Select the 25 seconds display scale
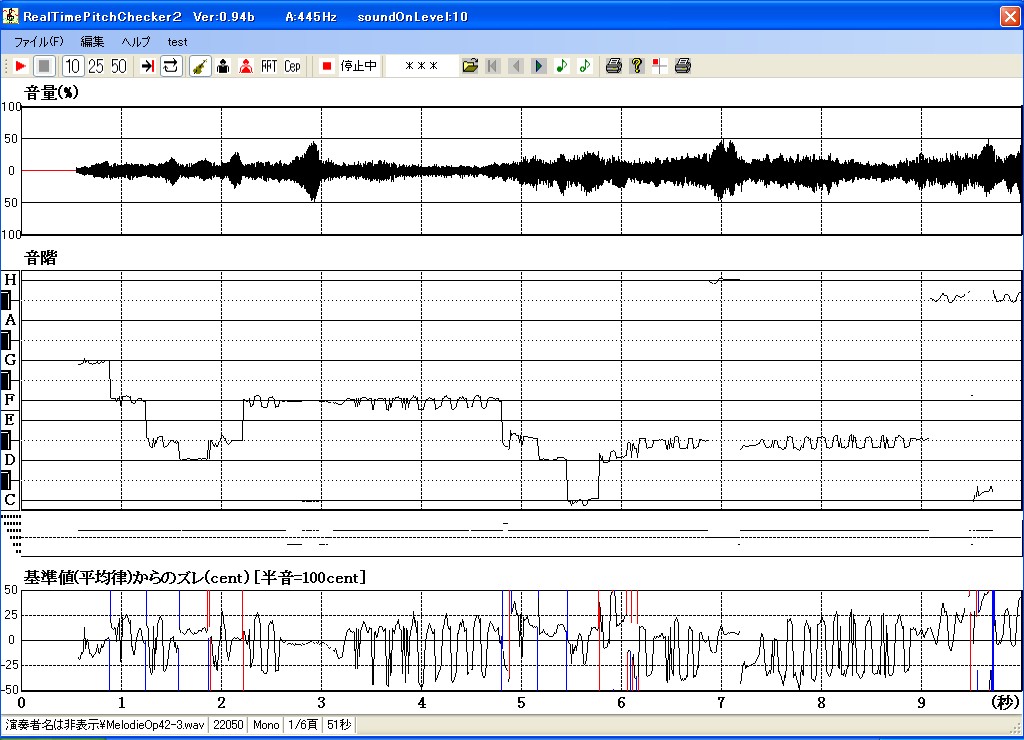The width and height of the screenshot is (1024, 740). (x=95, y=66)
